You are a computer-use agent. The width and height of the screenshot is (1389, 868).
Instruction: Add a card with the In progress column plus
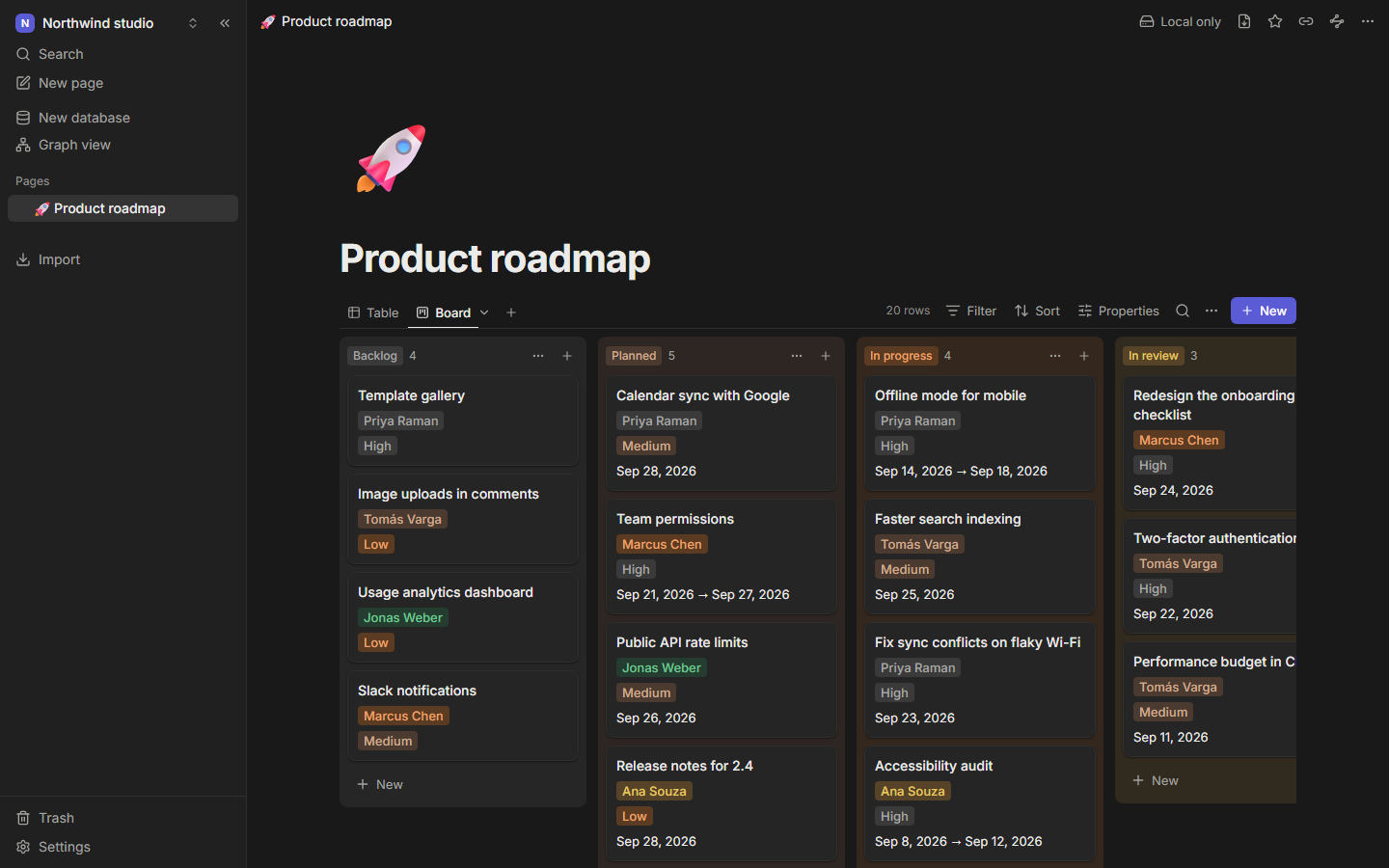coord(1084,356)
